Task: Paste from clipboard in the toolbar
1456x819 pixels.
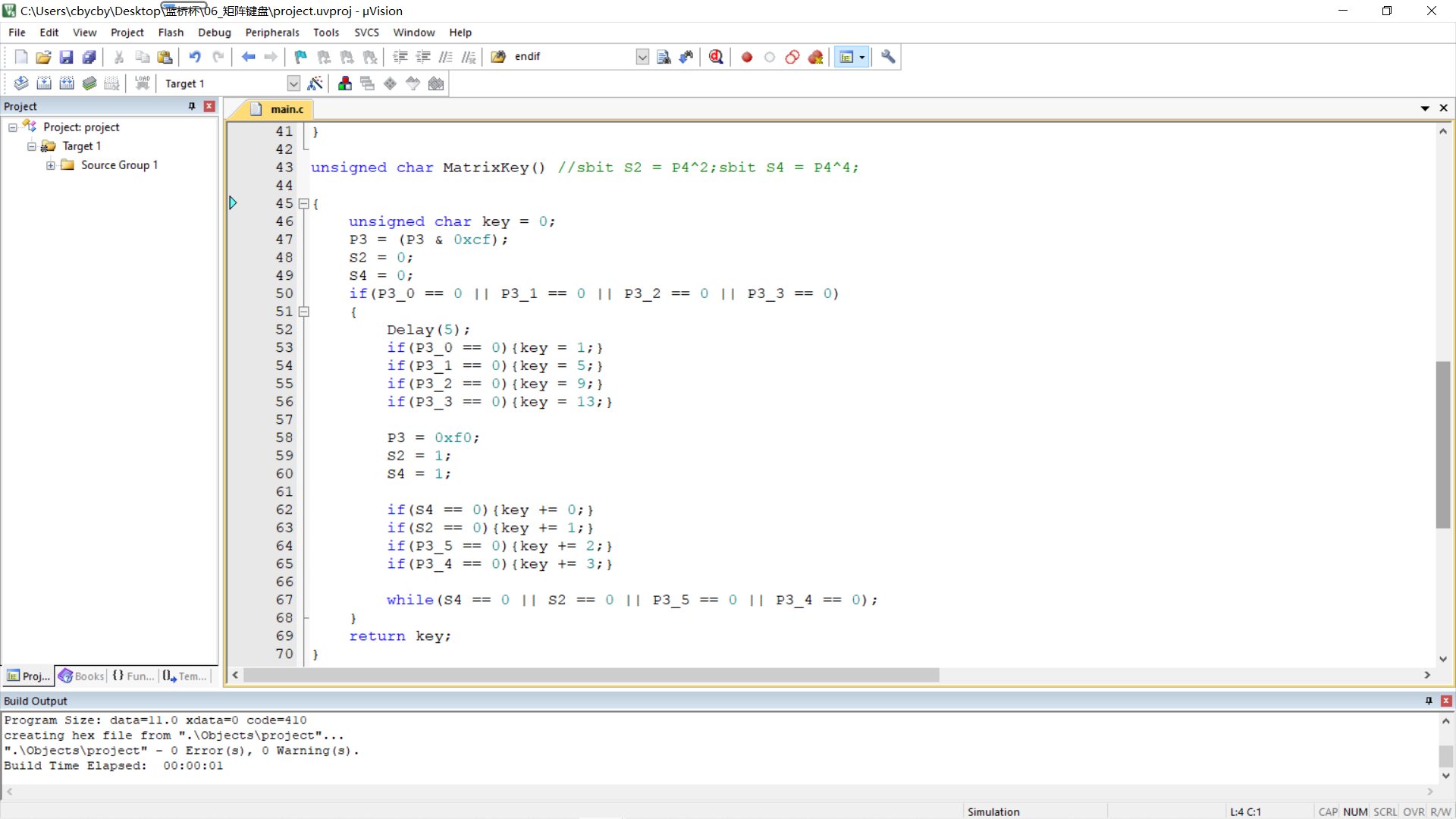Action: coord(165,57)
